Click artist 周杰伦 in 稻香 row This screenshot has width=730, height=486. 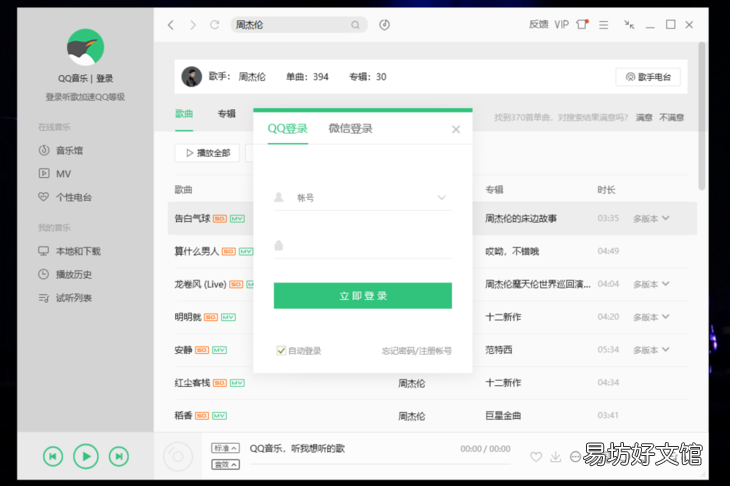point(412,416)
